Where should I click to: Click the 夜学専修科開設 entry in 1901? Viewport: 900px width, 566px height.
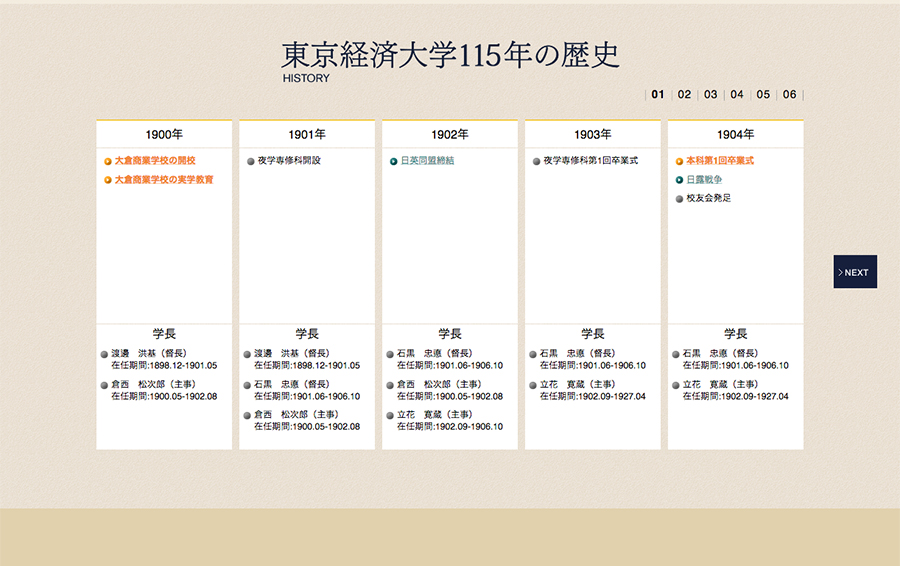(x=289, y=161)
